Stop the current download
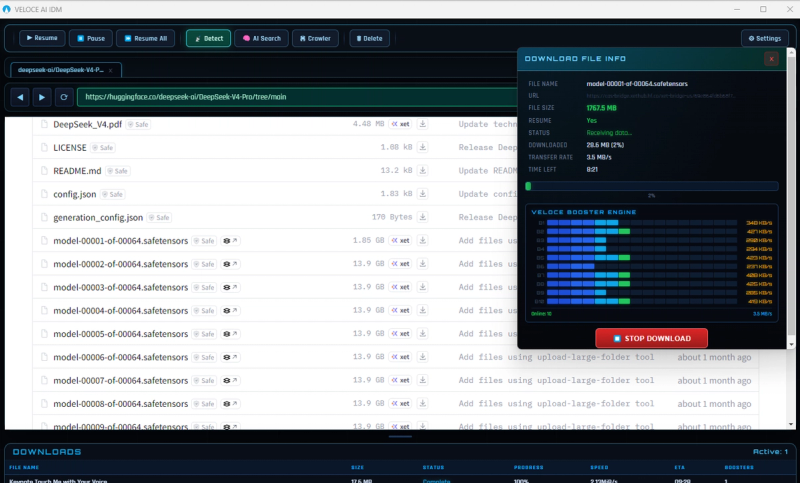This screenshot has width=800, height=483. click(652, 338)
